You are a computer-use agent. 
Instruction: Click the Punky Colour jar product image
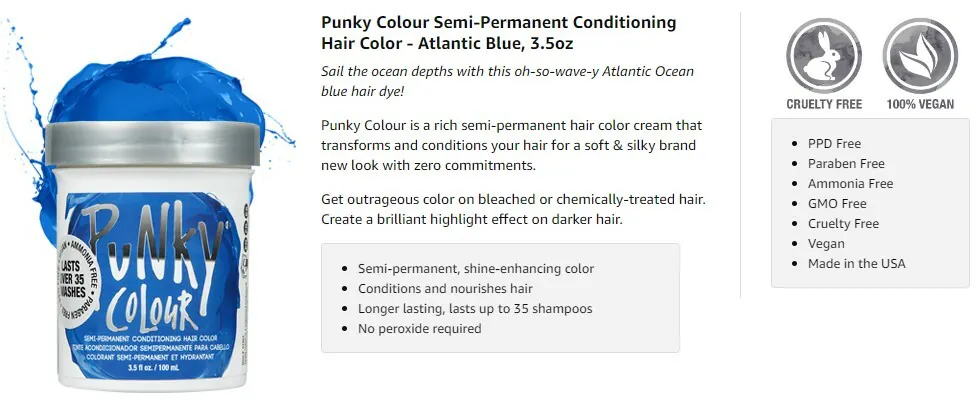point(152,255)
